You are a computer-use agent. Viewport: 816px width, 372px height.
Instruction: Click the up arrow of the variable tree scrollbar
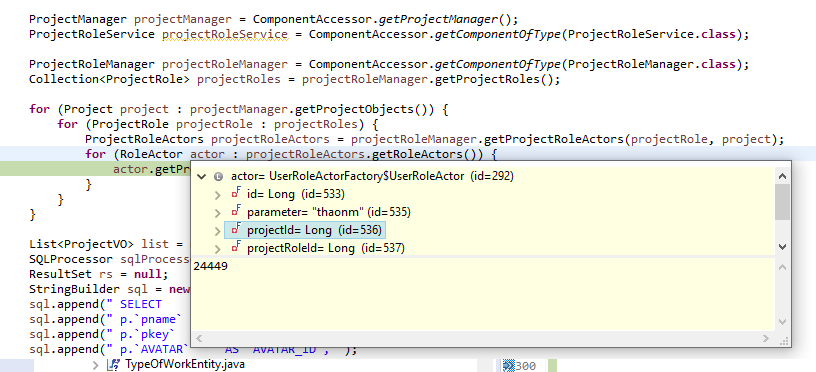click(x=782, y=176)
